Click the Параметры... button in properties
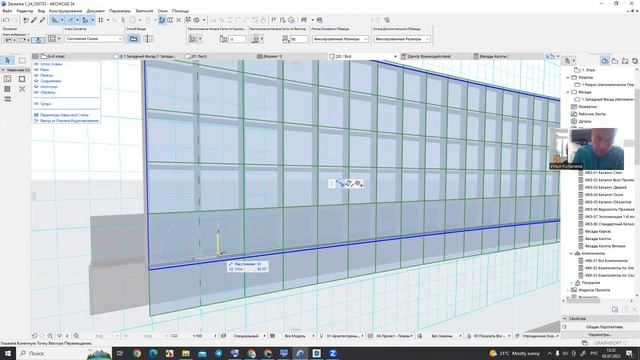 coord(600,335)
